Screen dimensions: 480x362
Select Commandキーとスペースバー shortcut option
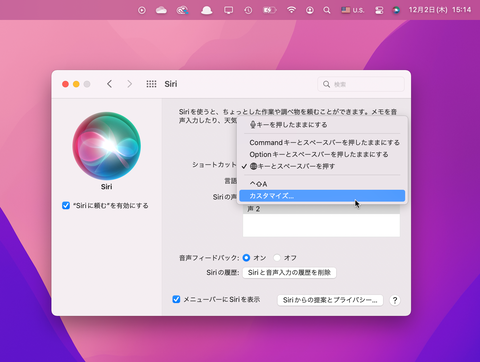323,143
